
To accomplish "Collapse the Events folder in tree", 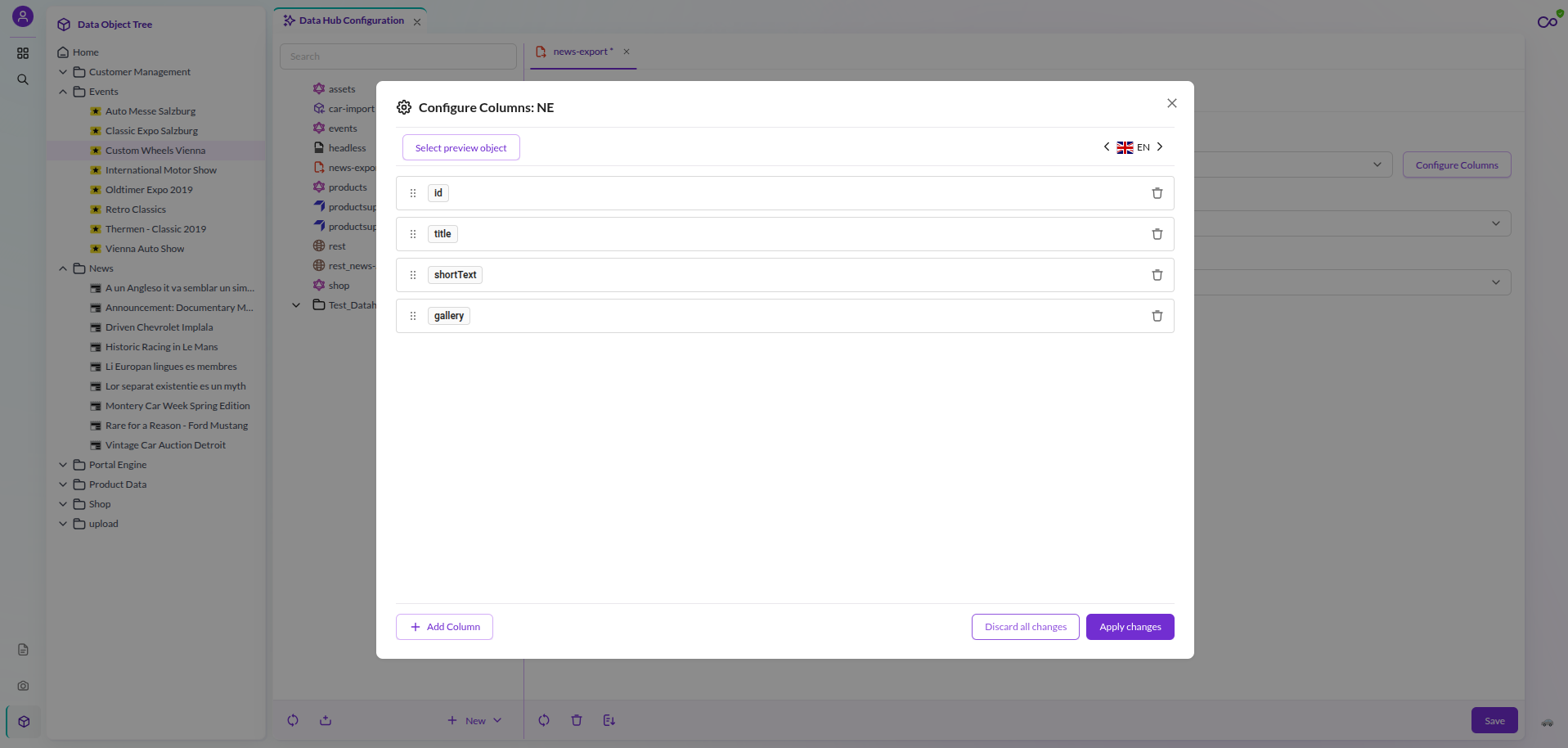I will [x=63, y=92].
